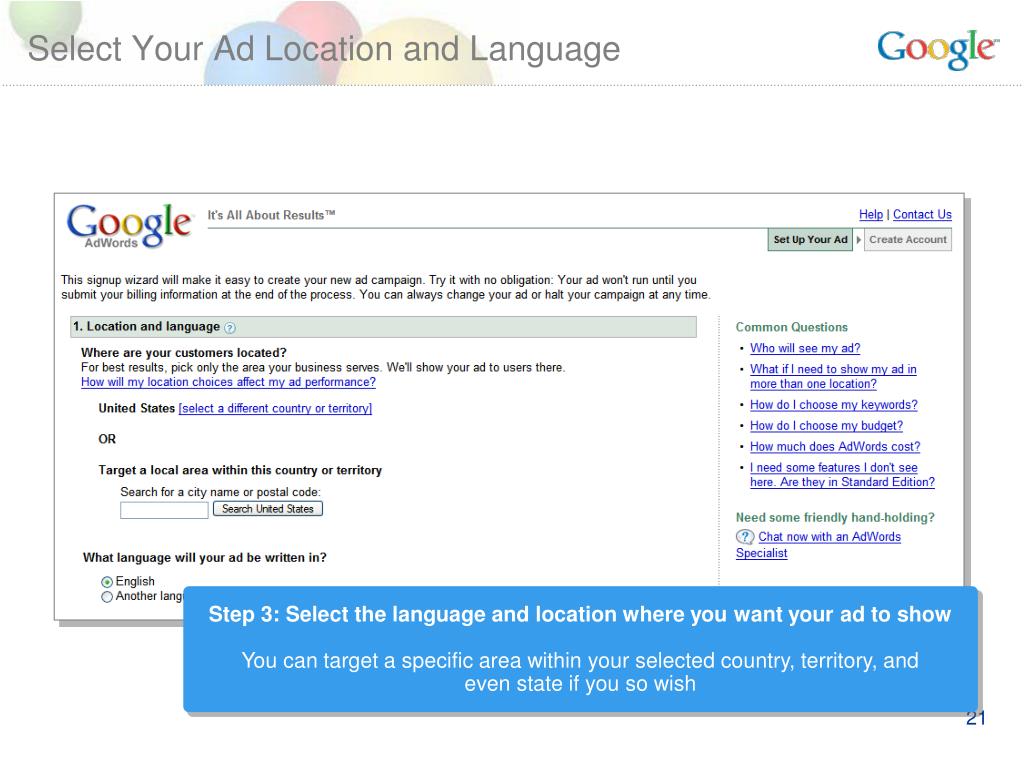1024x768 pixels.
Task: Click the city or postal code input field
Action: [164, 510]
